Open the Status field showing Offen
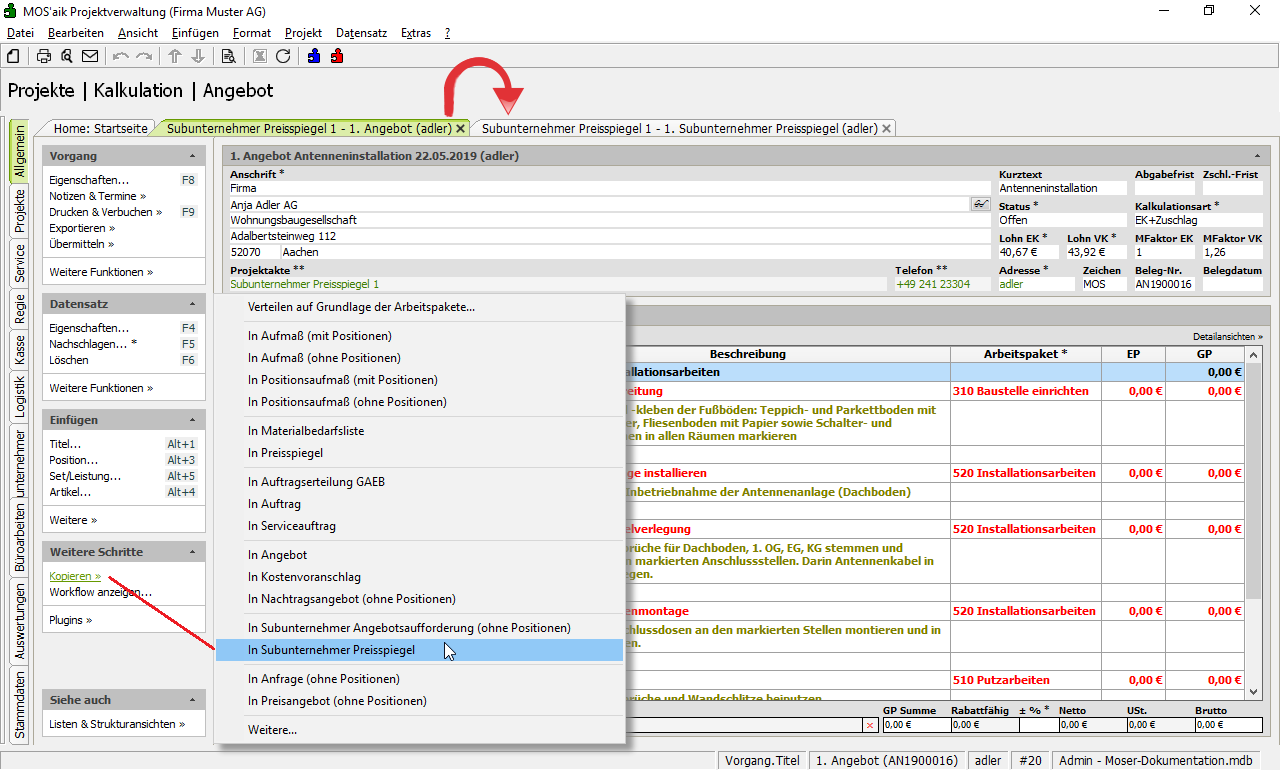 pyautogui.click(x=1062, y=220)
